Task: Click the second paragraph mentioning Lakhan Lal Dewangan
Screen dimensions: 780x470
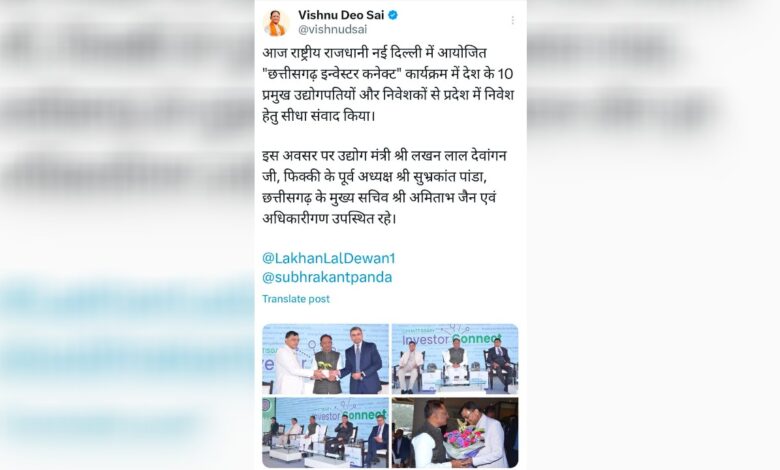Action: tap(384, 188)
